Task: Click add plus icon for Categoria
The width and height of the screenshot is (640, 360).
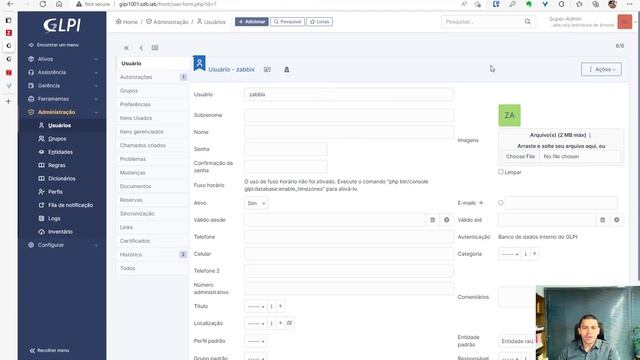Action: tap(534, 254)
